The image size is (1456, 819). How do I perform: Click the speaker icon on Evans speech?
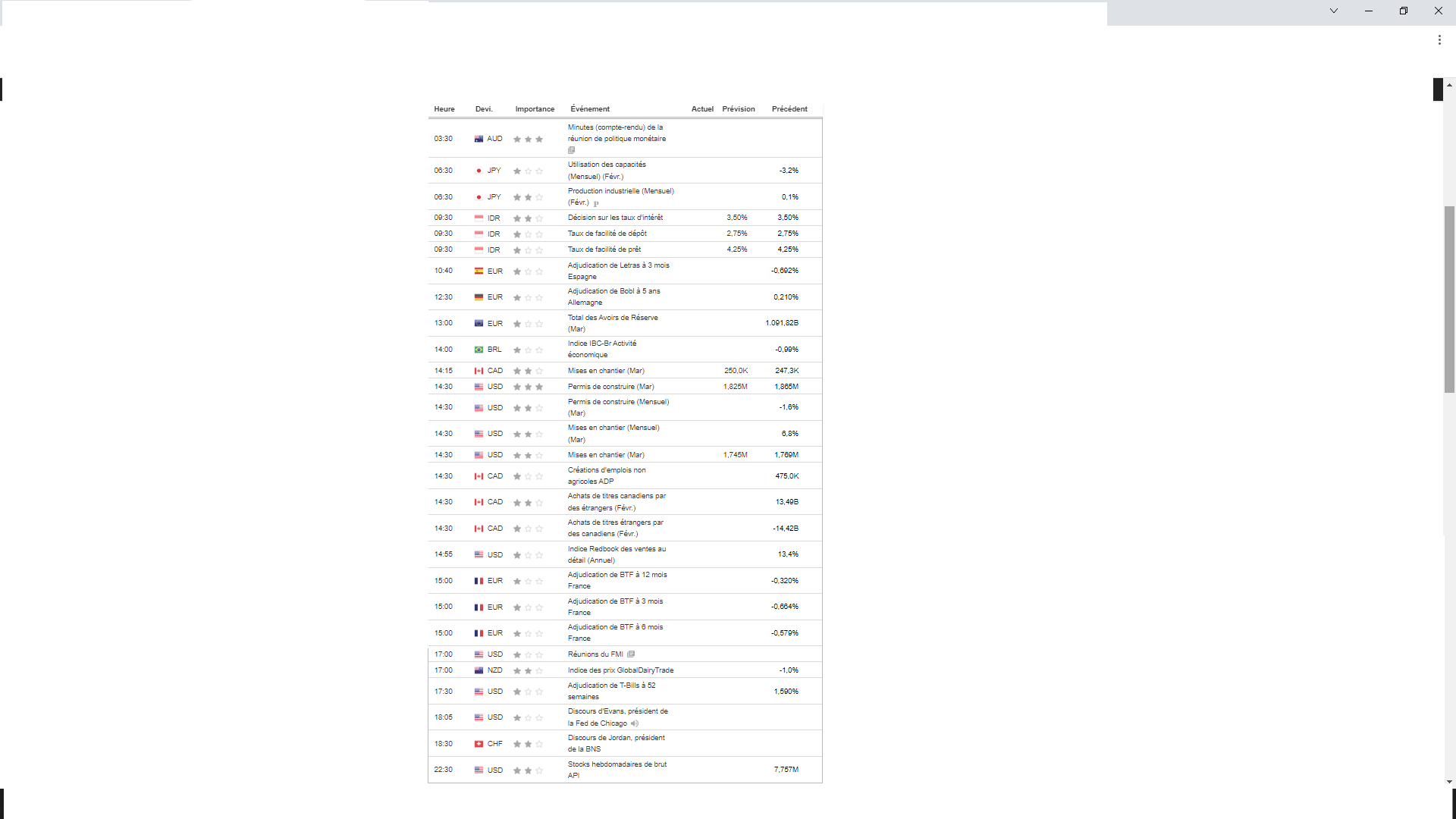(x=635, y=723)
